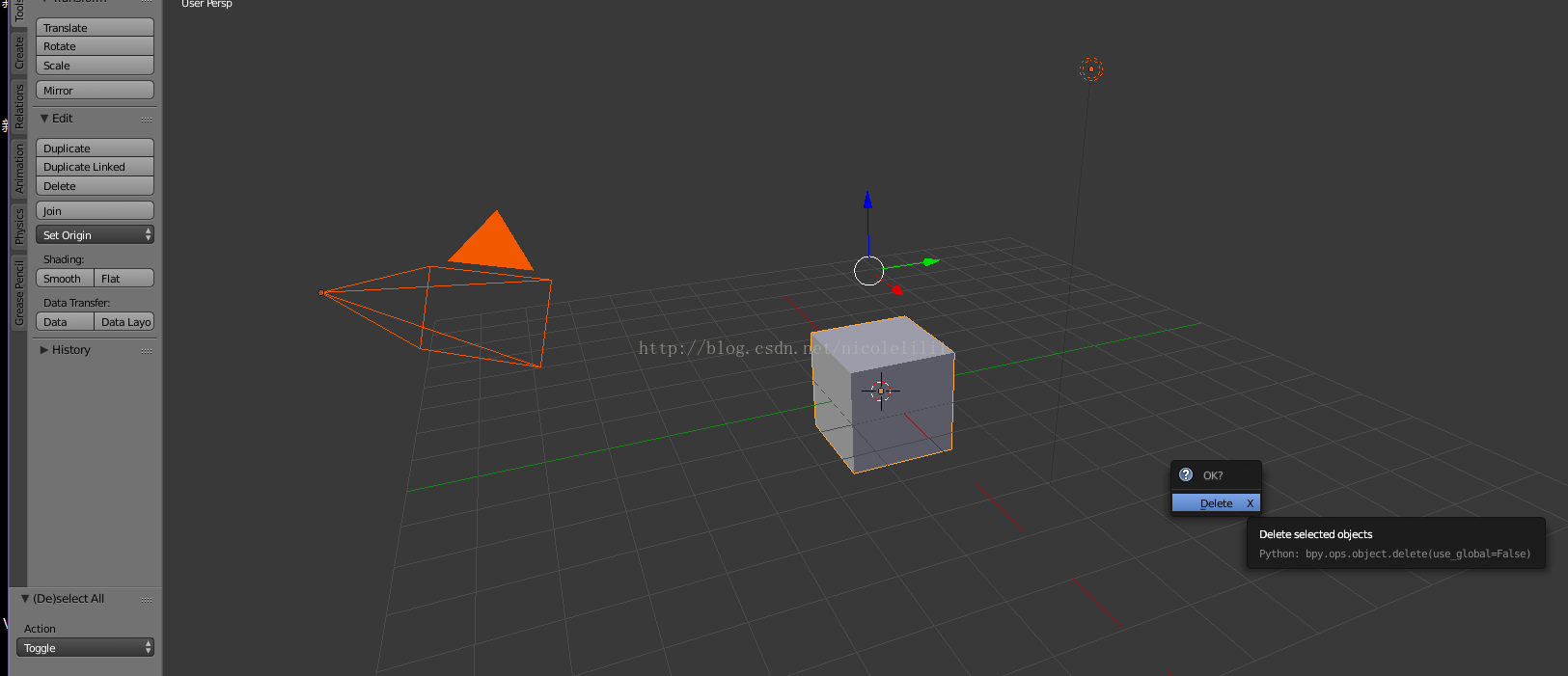Image resolution: width=1568 pixels, height=676 pixels.
Task: Click the red X-axis manipulator arrow
Action: (x=896, y=289)
